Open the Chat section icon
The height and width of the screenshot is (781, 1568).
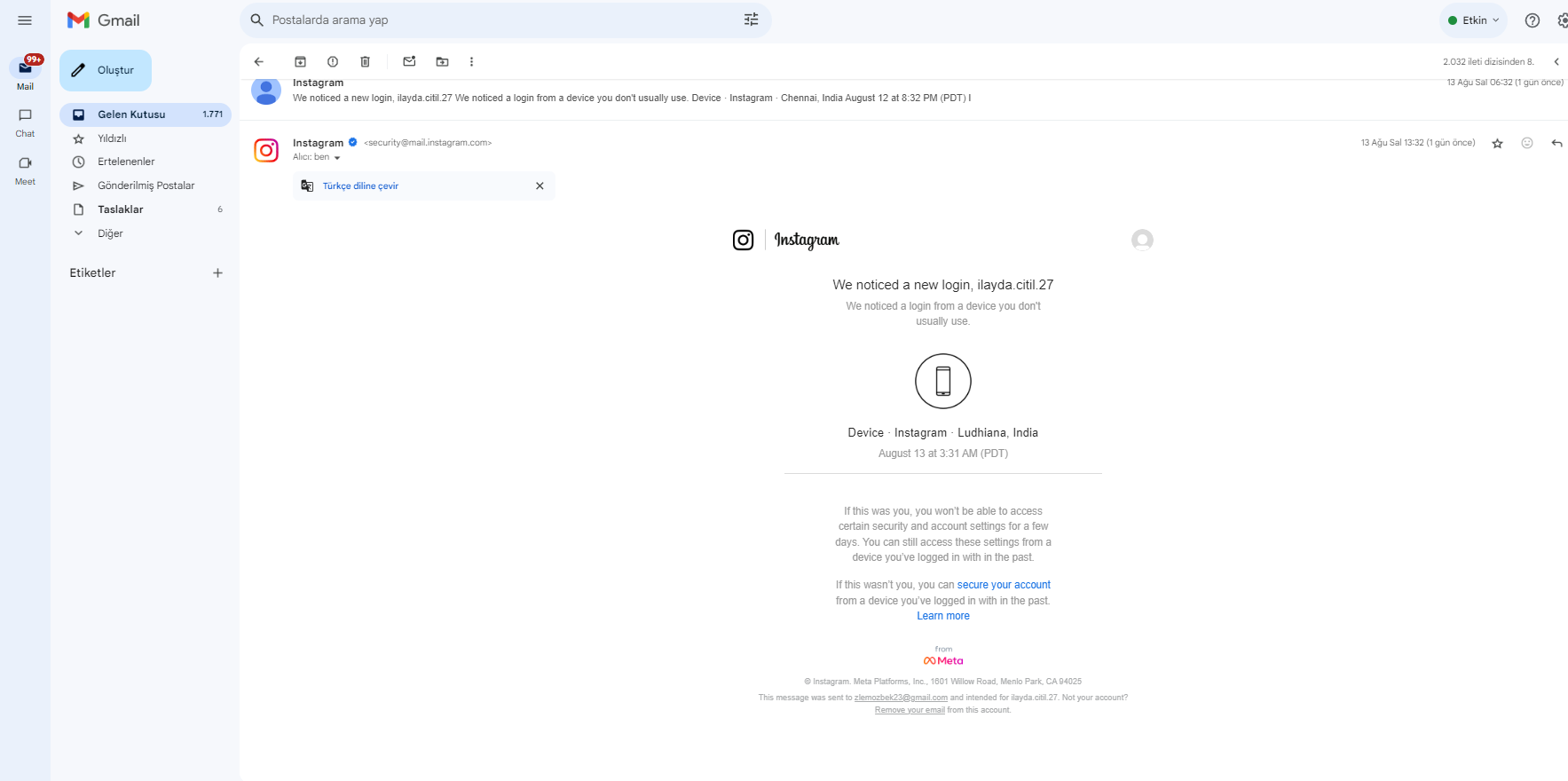coord(25,115)
